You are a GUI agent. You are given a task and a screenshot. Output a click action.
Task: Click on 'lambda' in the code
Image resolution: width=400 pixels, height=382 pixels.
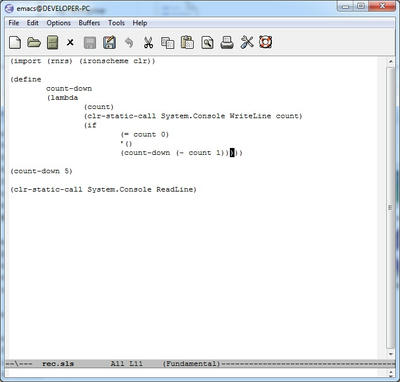64,98
